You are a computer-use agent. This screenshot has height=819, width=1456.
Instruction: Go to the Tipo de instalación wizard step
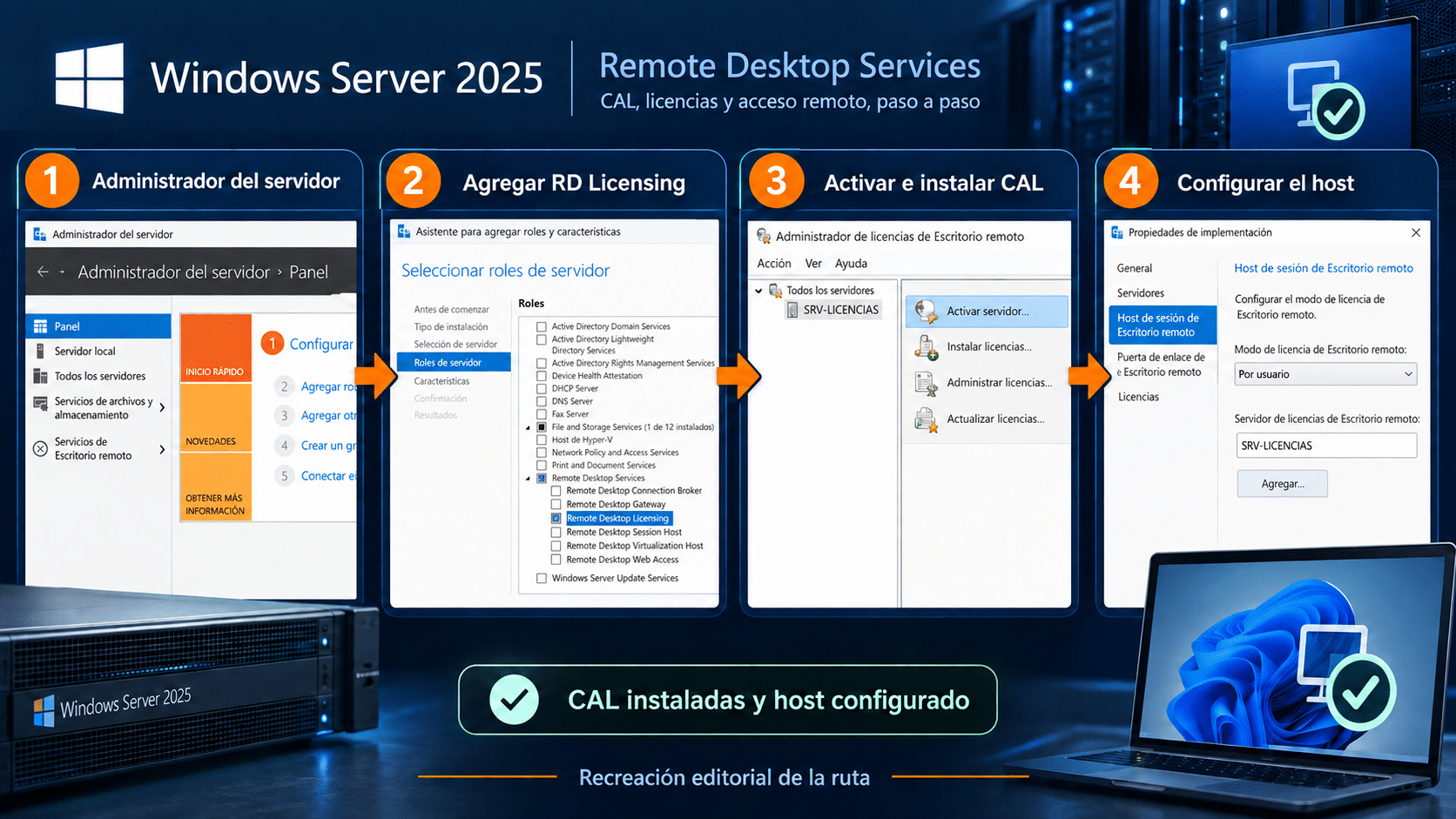[x=451, y=327]
